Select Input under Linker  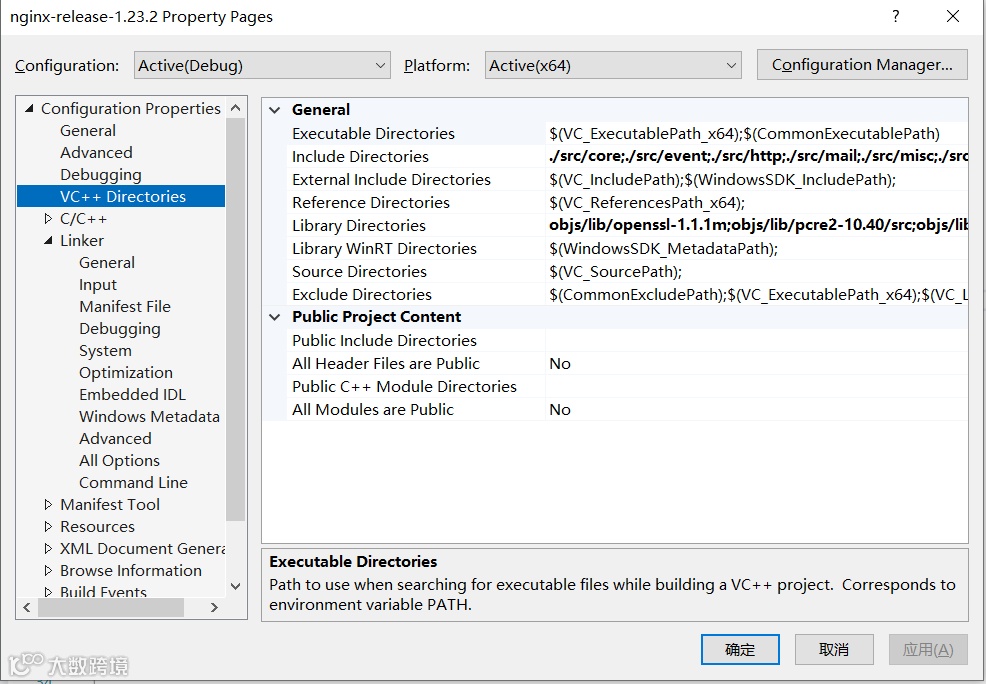97,285
